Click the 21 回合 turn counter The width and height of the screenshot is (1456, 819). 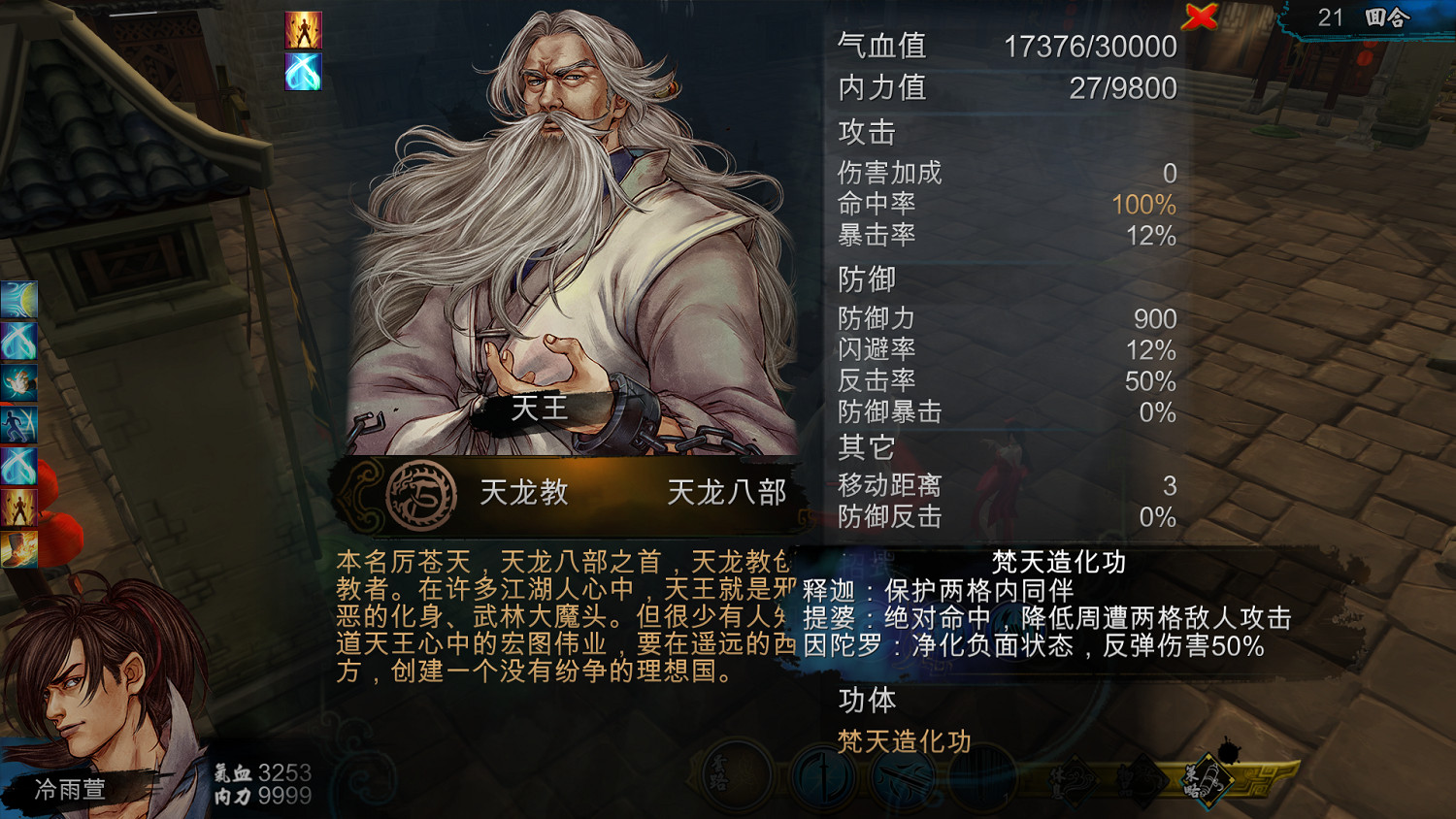(1363, 17)
